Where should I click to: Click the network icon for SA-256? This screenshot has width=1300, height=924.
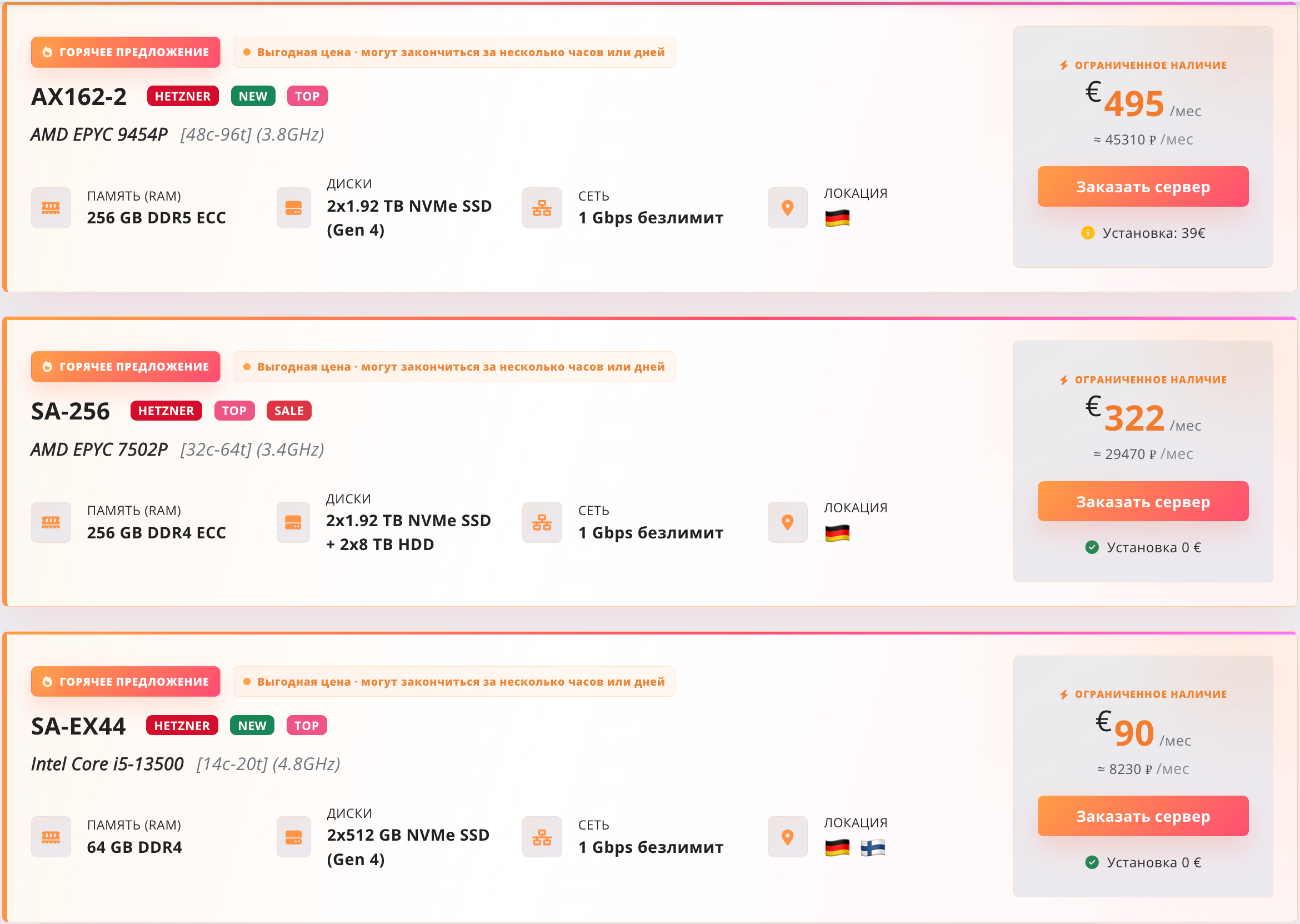coord(542,522)
